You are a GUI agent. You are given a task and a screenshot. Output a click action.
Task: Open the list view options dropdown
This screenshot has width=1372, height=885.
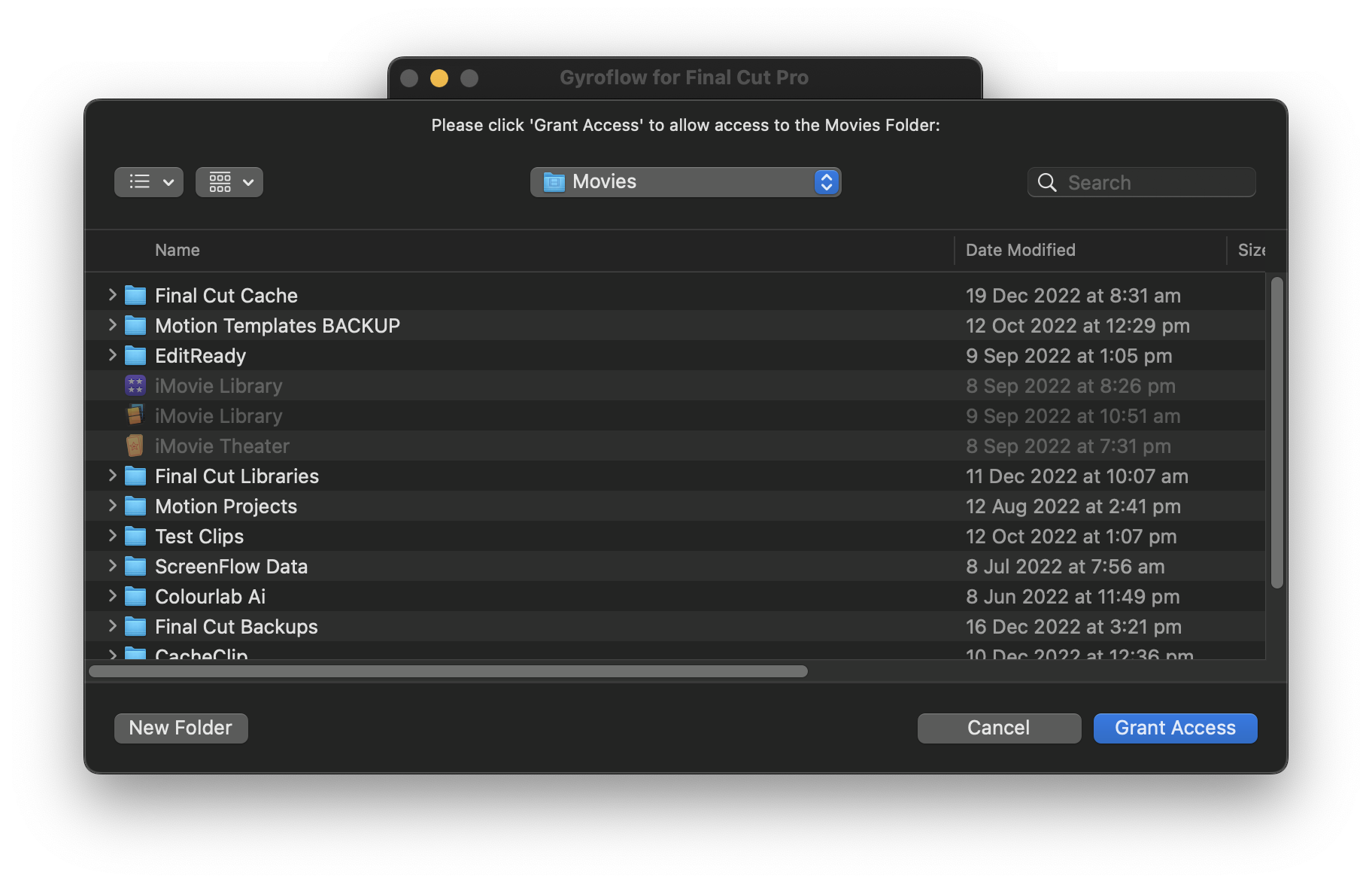click(149, 182)
